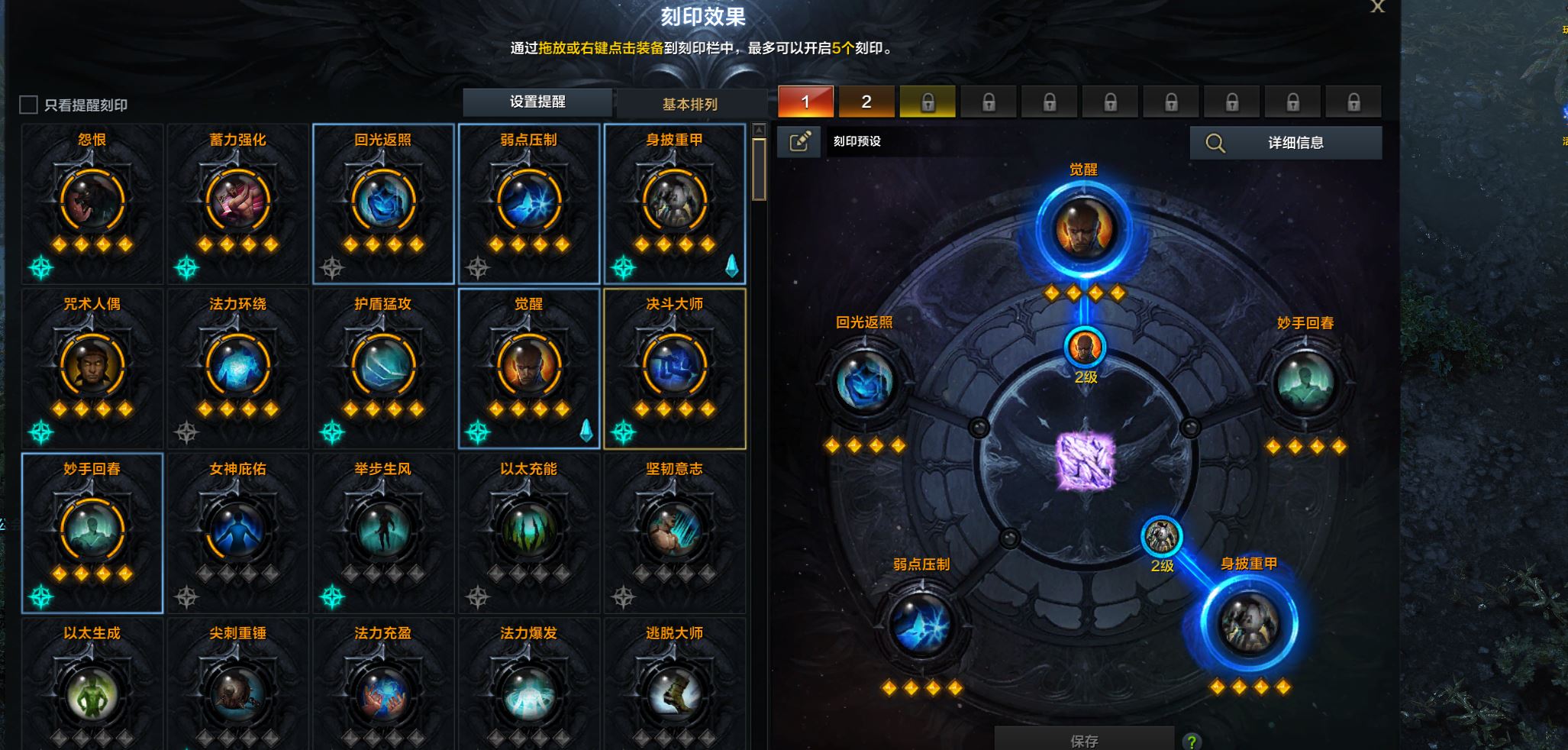Open 详细信息 detailed info

click(x=1286, y=143)
